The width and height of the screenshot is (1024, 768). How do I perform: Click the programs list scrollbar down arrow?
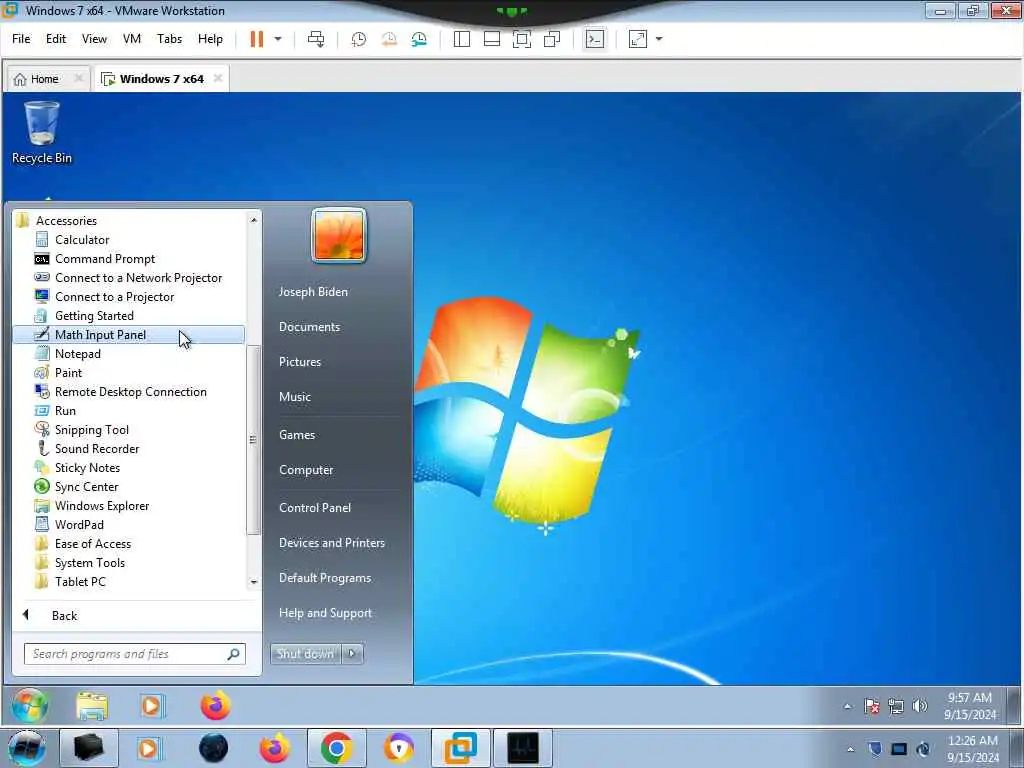[253, 582]
